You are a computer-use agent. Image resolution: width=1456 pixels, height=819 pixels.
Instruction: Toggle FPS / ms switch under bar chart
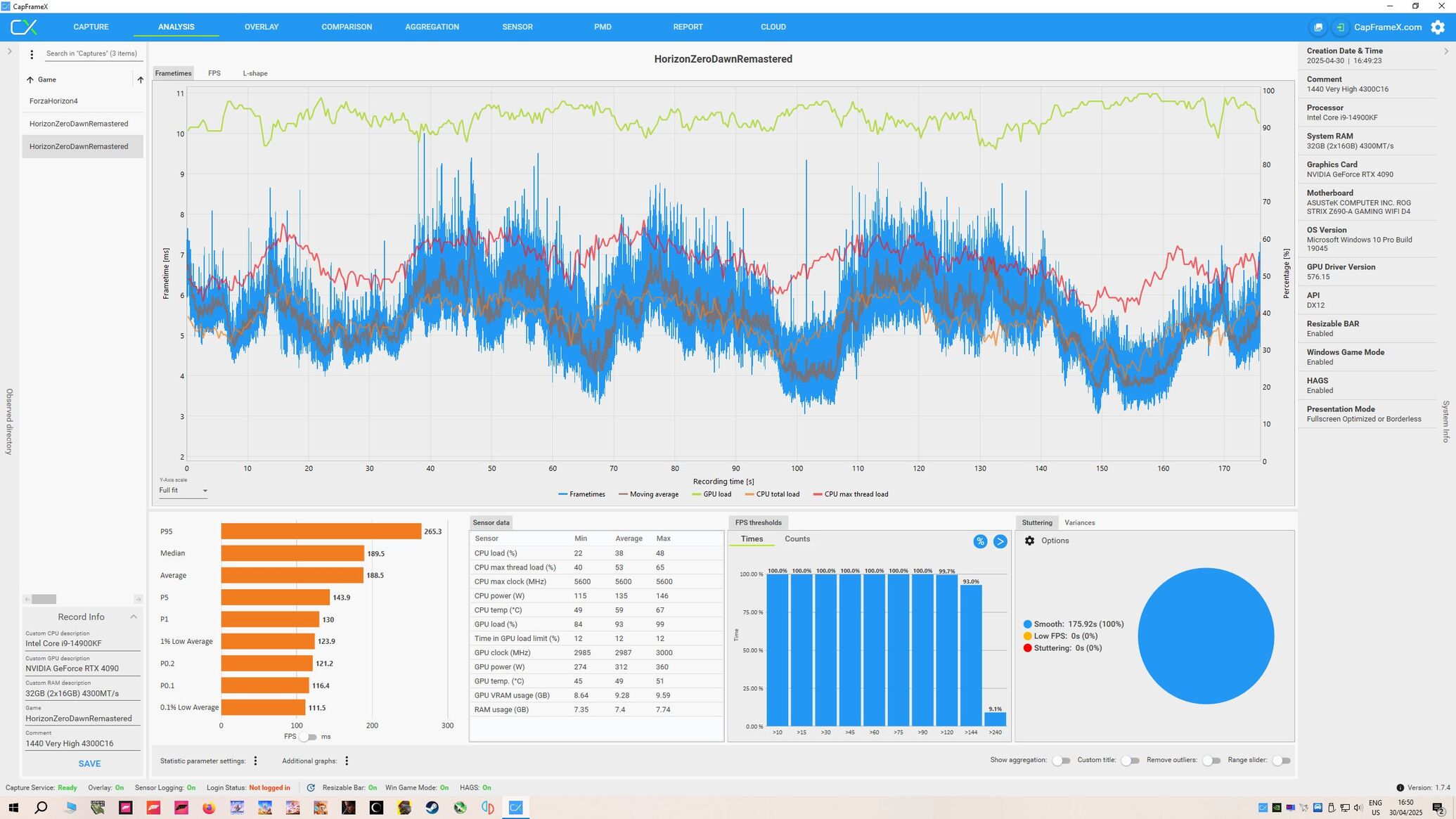pyautogui.click(x=308, y=737)
